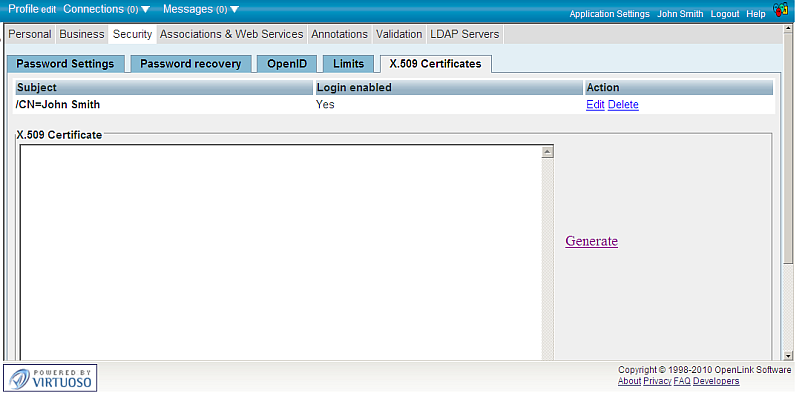Click the edit link next to Profile
Screen dimensions: 800x393
tap(48, 10)
